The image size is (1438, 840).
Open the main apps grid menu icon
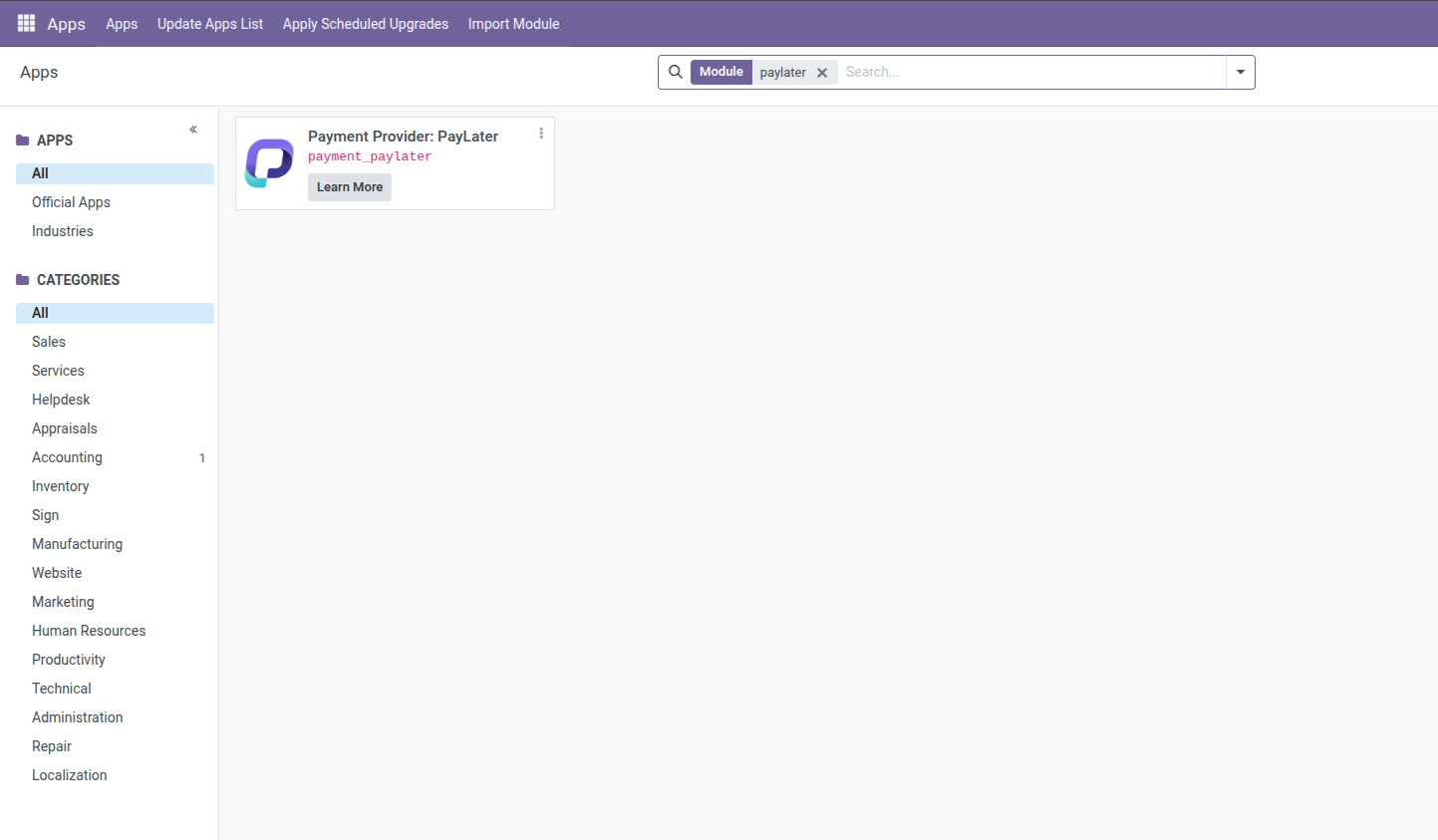point(26,23)
